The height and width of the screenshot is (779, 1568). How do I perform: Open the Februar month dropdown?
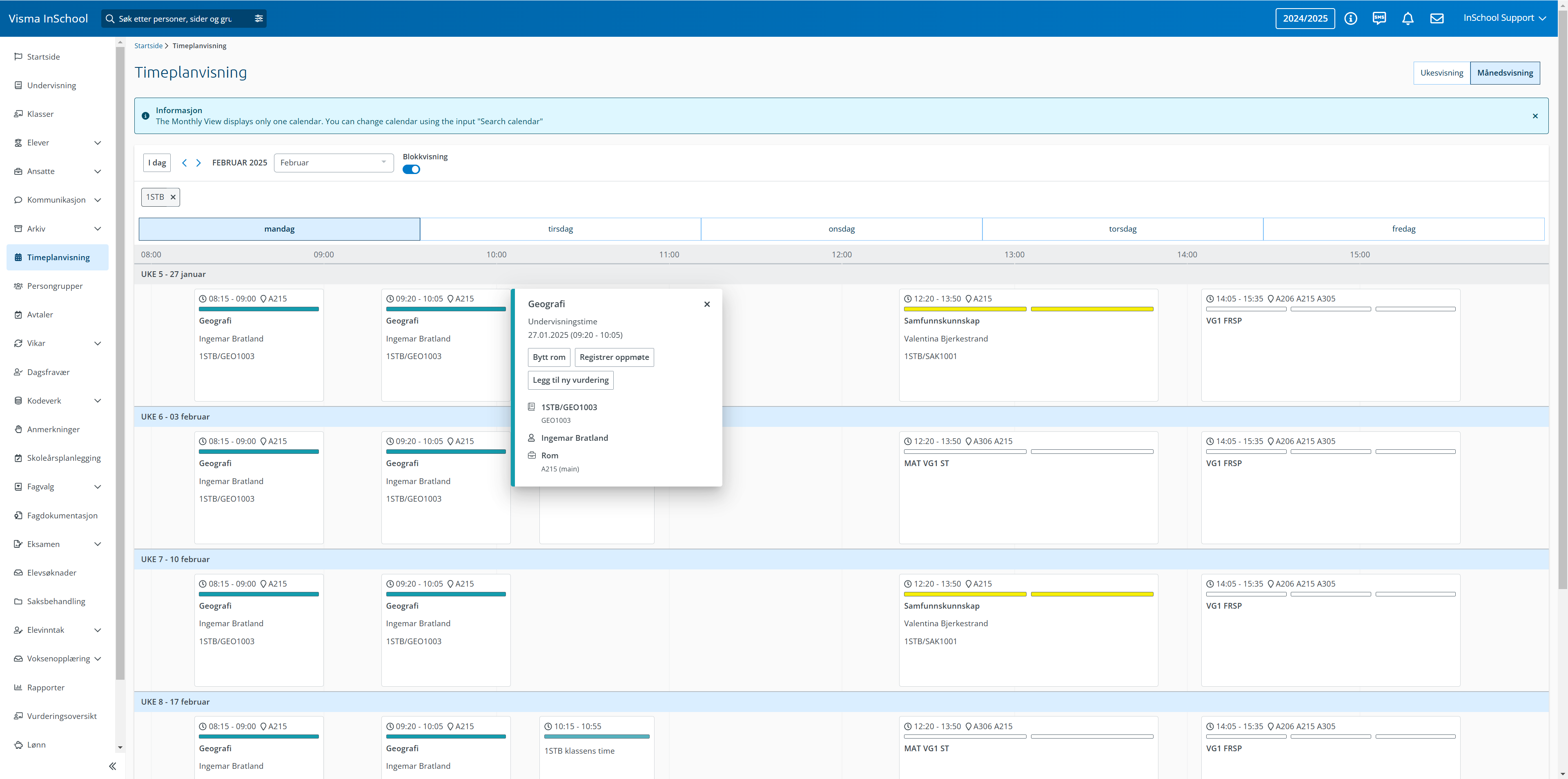[334, 163]
